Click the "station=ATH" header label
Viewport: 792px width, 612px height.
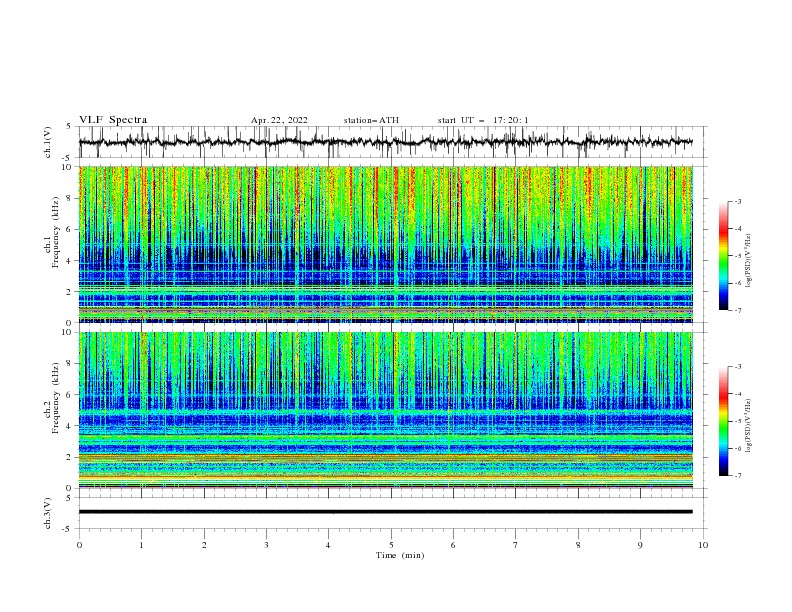pyautogui.click(x=371, y=120)
